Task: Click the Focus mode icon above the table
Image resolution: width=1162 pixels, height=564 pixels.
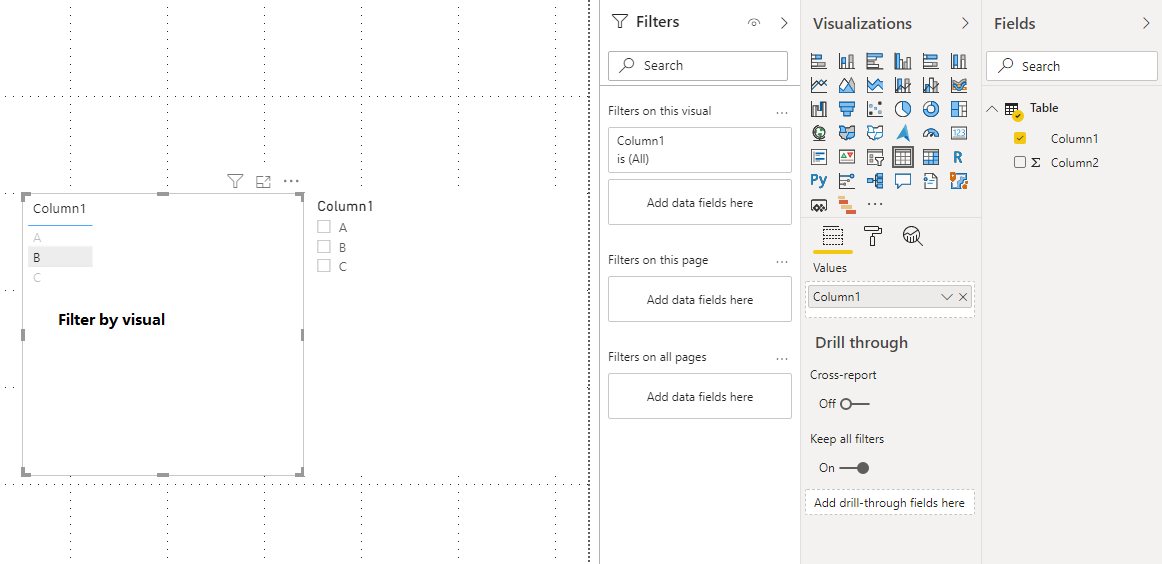Action: pos(263,181)
